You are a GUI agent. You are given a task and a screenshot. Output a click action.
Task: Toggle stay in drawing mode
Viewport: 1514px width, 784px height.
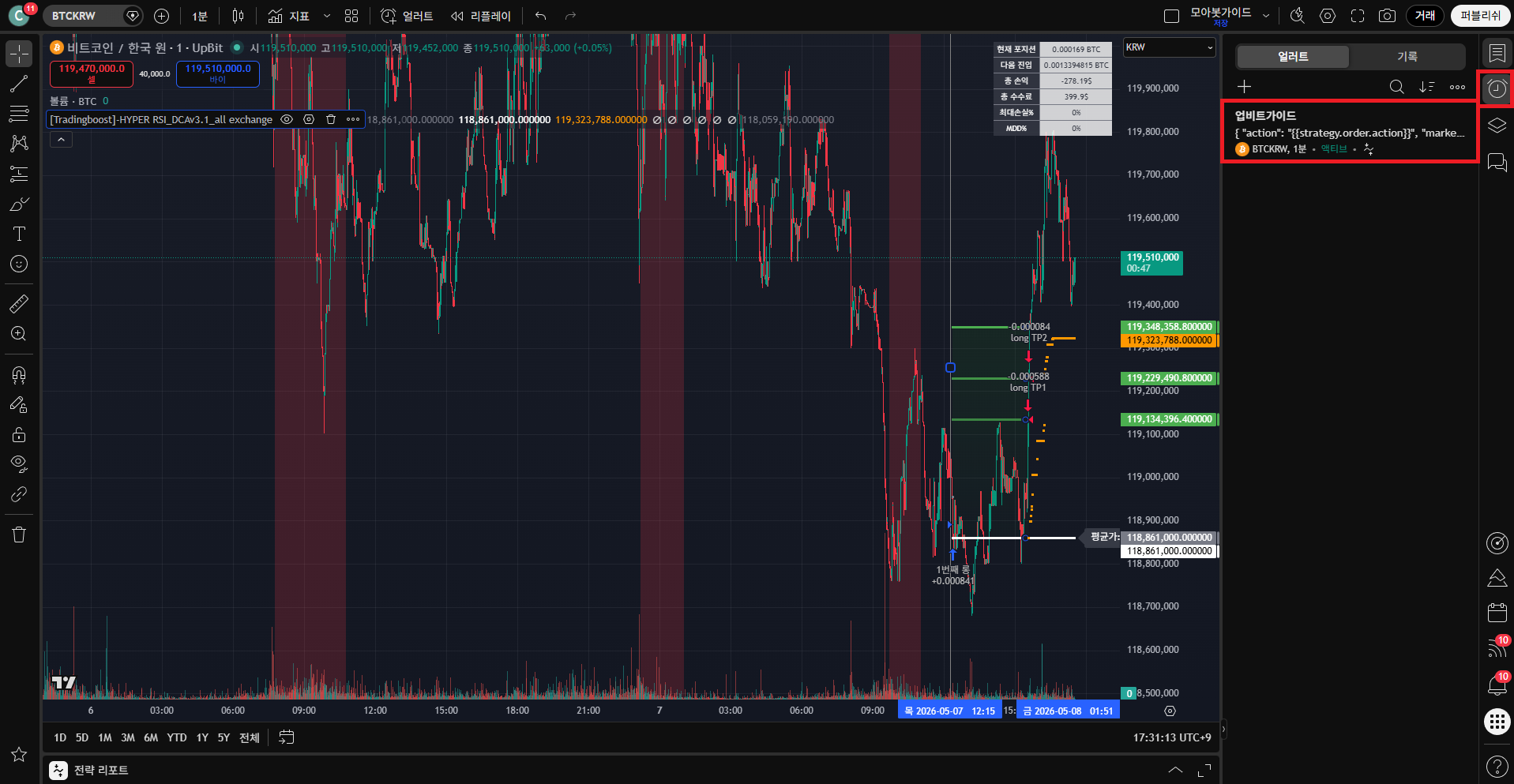tap(19, 404)
